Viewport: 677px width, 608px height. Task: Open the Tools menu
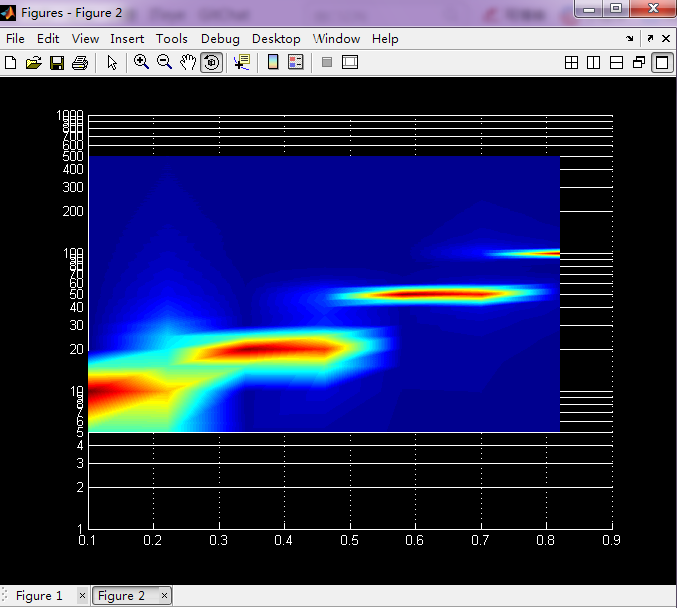[x=171, y=39]
